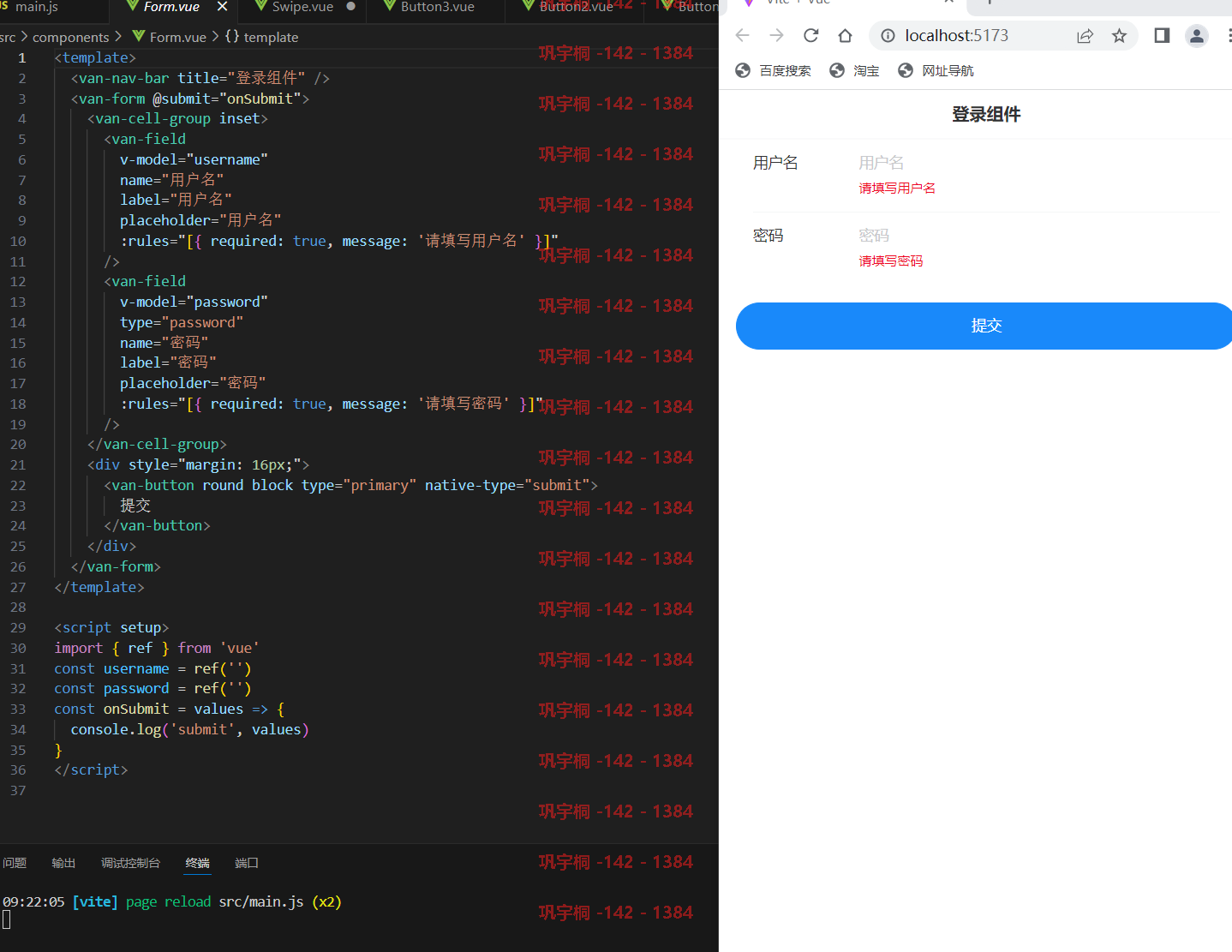Click the 'const username' declaration line
This screenshot has width=1232, height=952.
point(153,669)
